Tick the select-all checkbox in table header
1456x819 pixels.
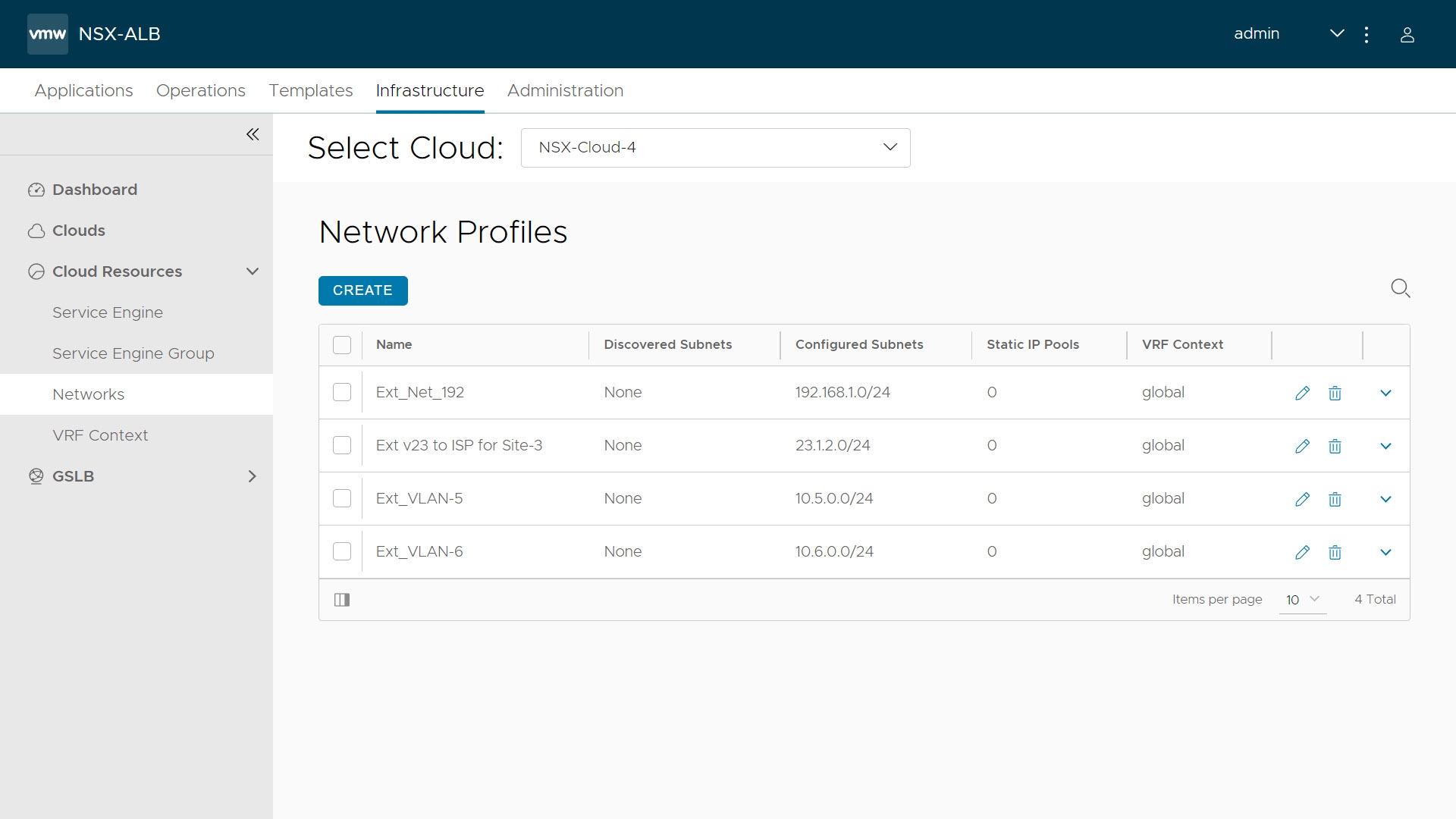coord(342,345)
